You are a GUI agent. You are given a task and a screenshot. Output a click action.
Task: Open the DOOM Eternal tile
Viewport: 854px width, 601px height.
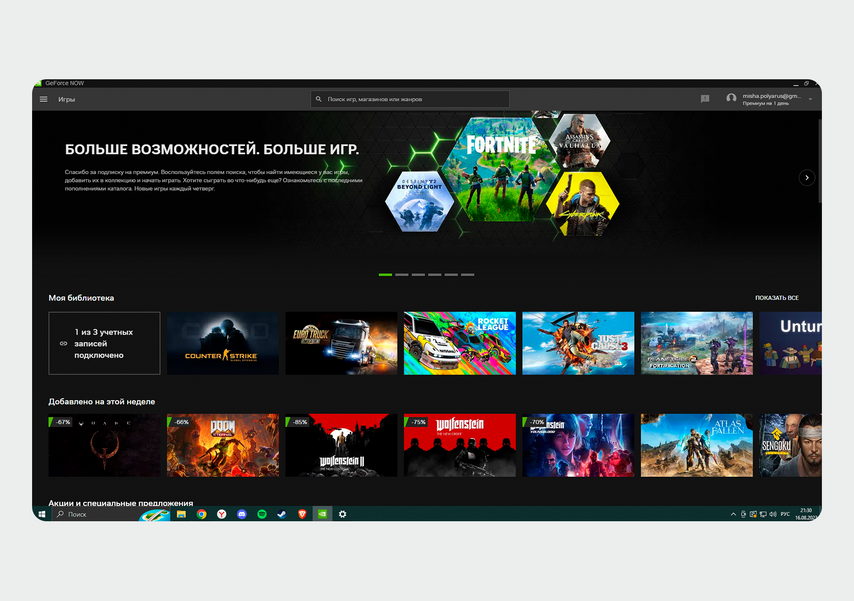pos(223,445)
